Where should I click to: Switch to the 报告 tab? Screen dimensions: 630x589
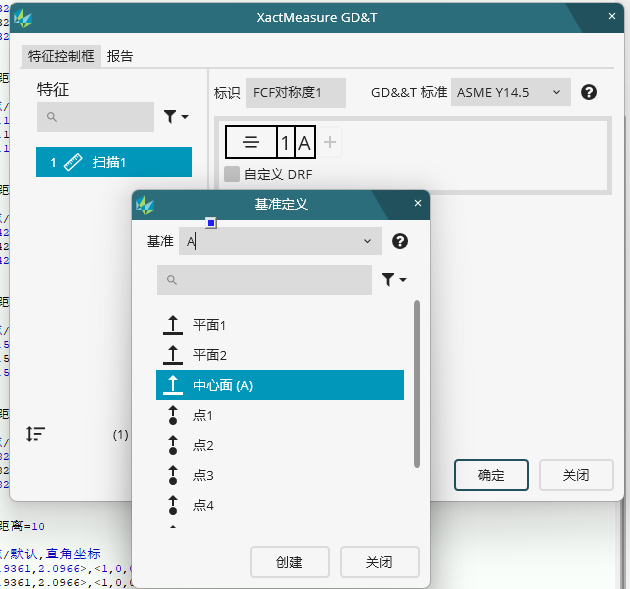(120, 56)
